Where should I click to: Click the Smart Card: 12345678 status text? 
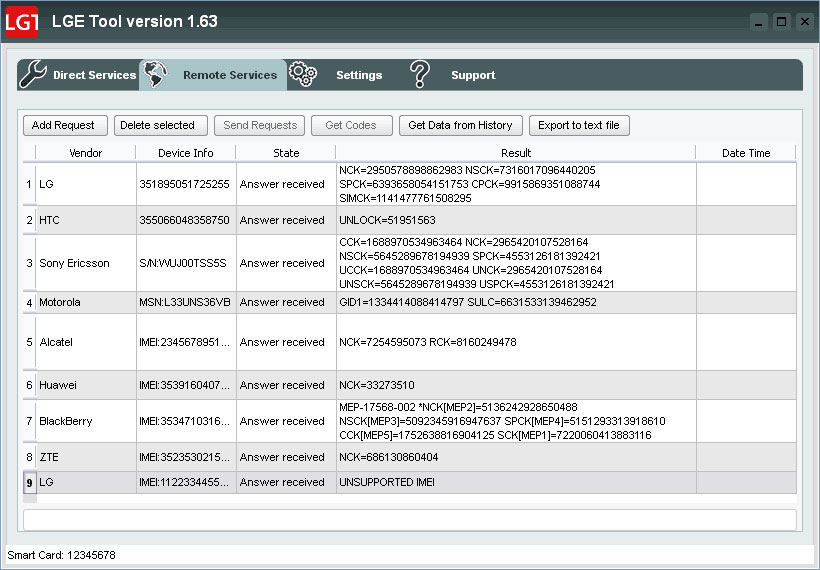point(61,555)
